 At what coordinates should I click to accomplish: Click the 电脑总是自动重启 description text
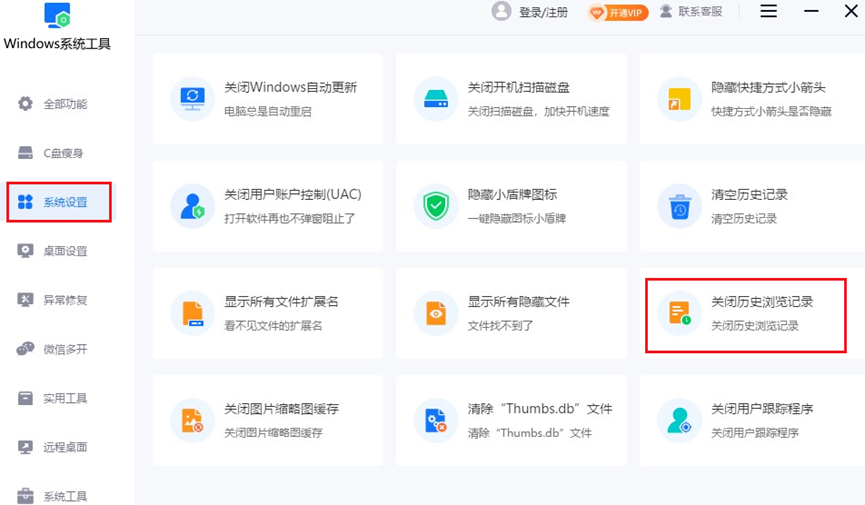click(268, 111)
